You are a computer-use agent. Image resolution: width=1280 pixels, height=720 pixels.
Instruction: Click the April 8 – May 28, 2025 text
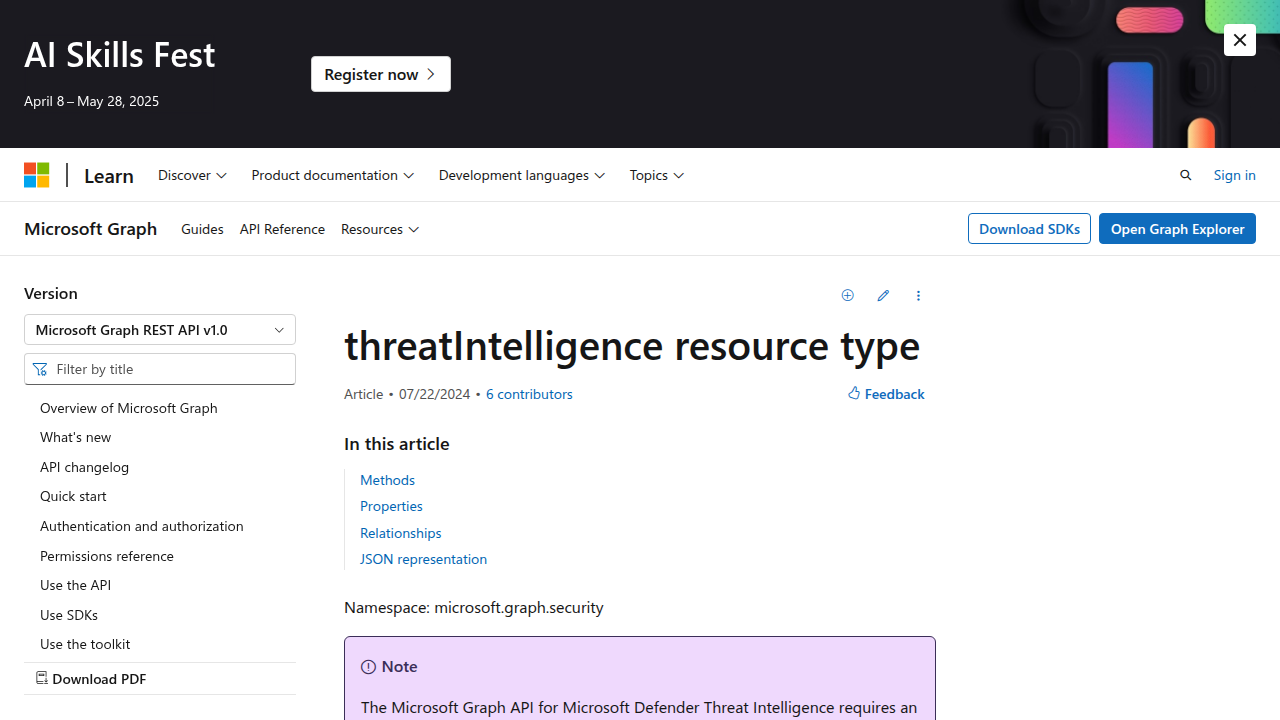pos(91,101)
